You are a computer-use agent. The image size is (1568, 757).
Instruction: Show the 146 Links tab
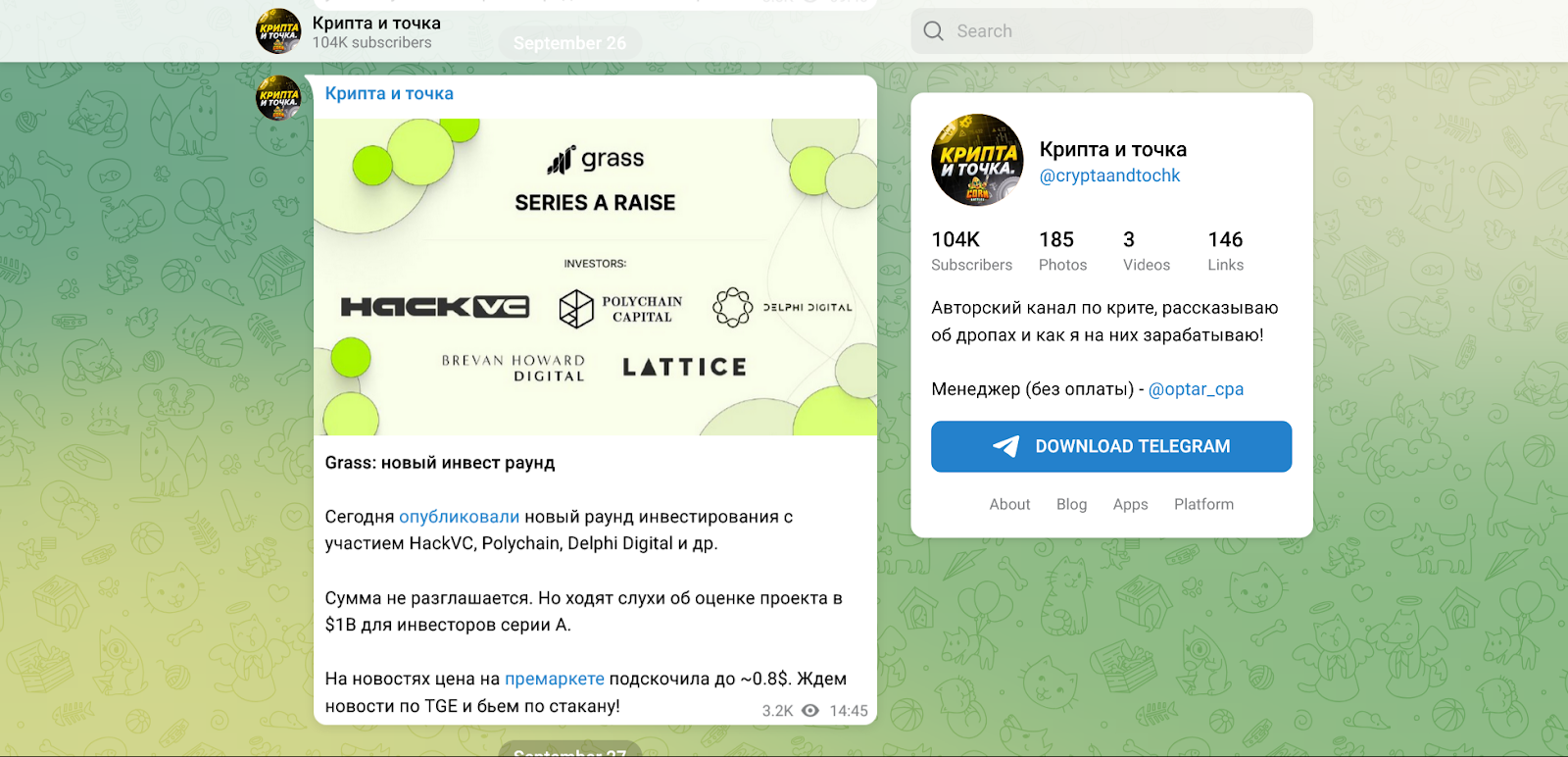click(x=1225, y=251)
